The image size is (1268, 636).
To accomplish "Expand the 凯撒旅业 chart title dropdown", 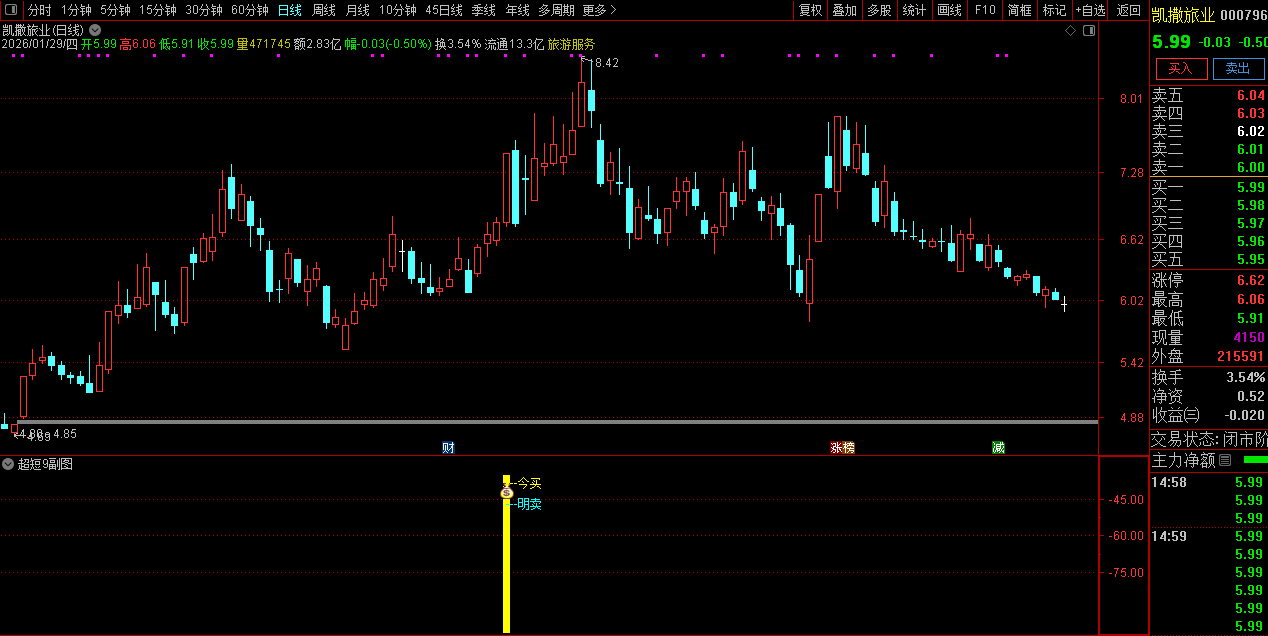I will pos(95,31).
